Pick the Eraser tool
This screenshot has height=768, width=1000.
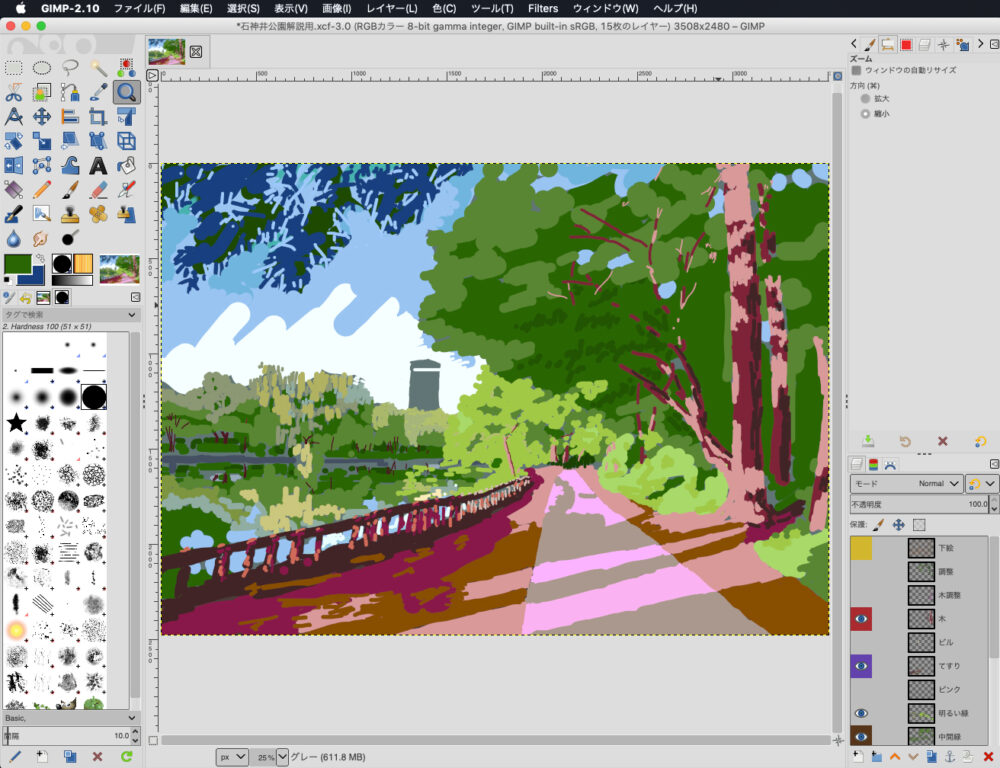pos(98,189)
